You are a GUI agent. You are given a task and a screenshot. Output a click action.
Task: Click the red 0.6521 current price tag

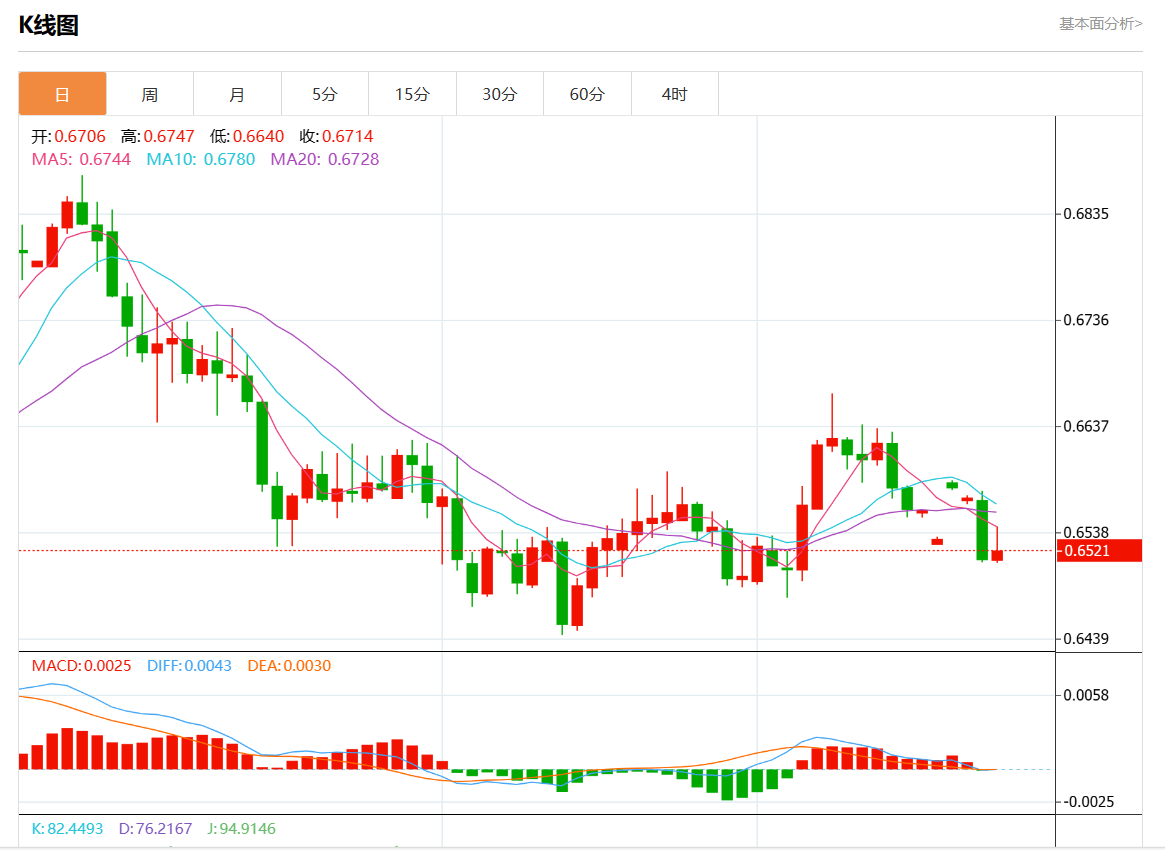(1100, 550)
